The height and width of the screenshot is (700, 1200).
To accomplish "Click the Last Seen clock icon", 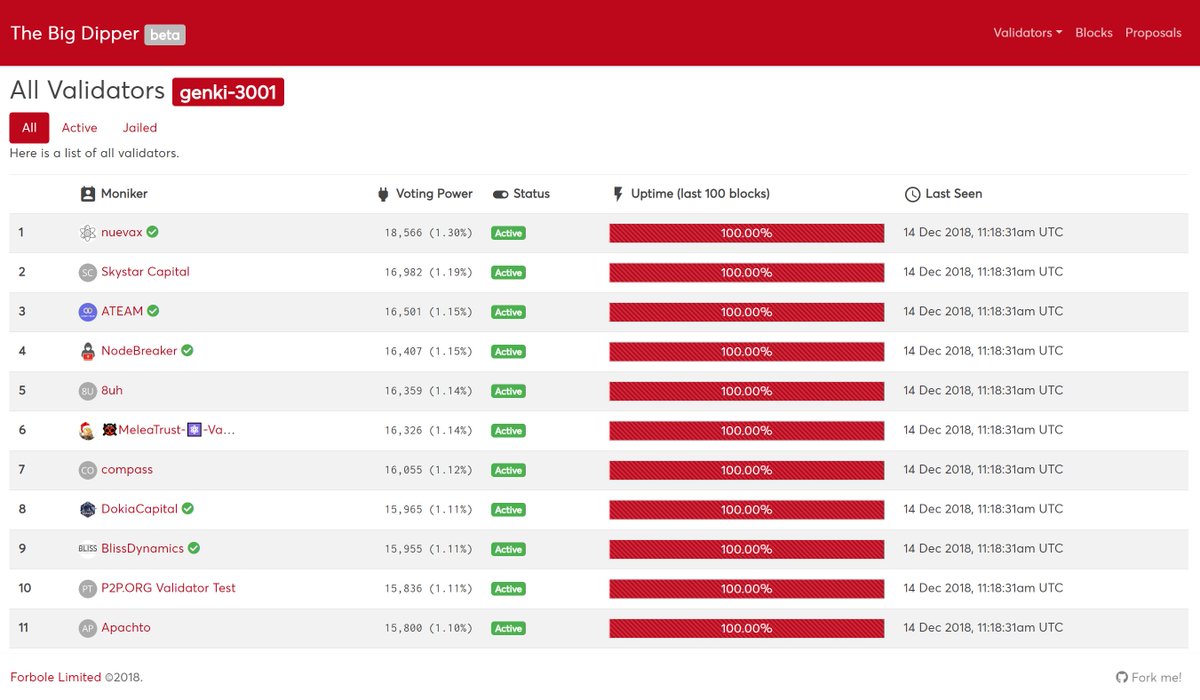I will point(912,194).
